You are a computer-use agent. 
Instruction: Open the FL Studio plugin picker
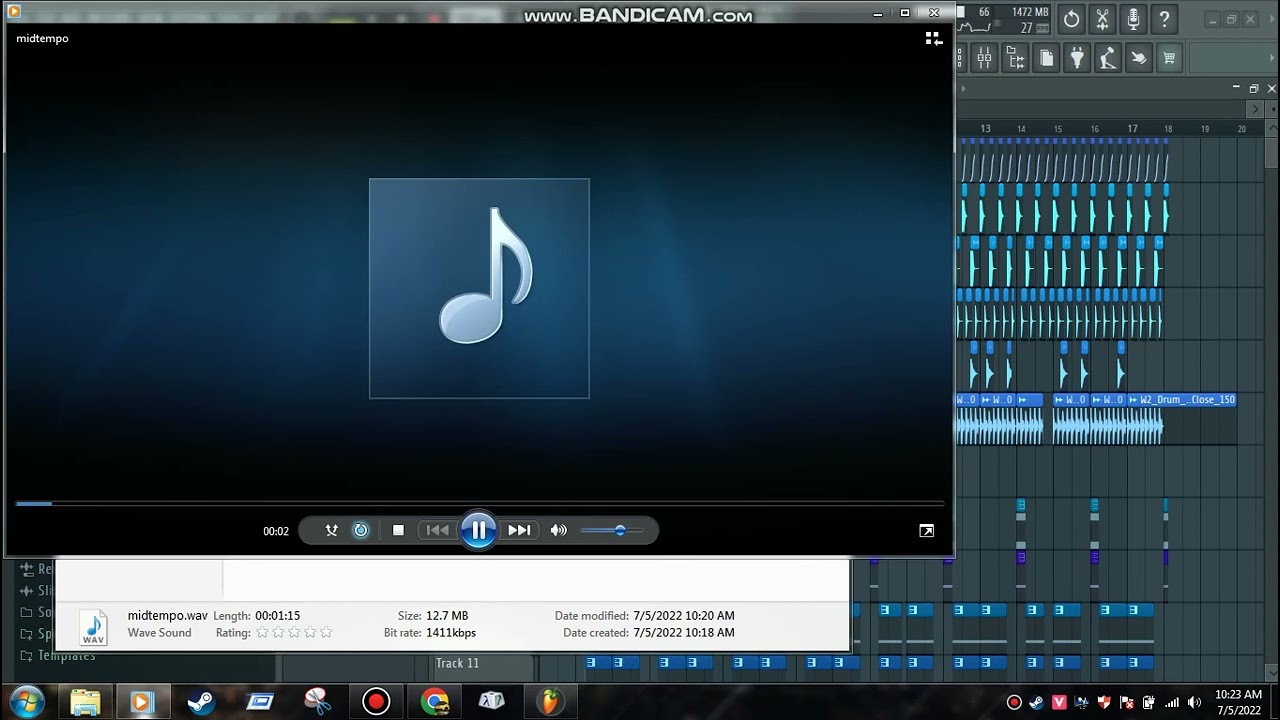tap(1077, 58)
